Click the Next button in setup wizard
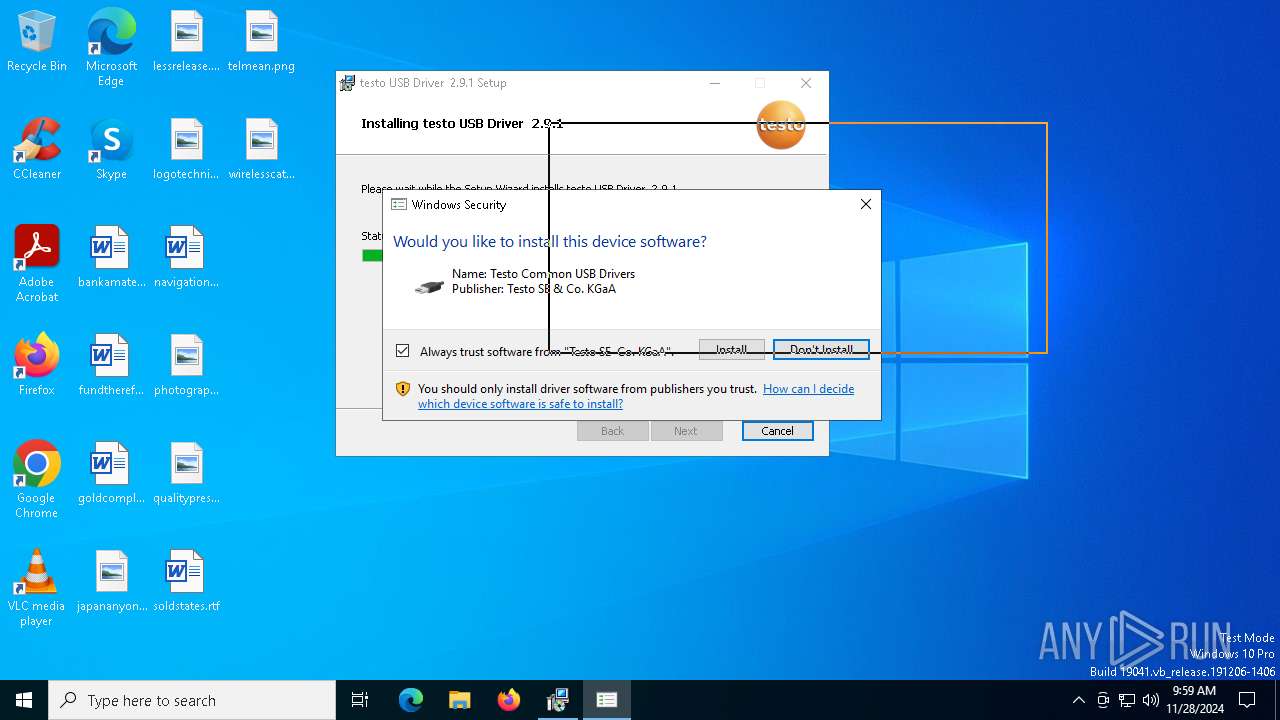The width and height of the screenshot is (1280, 720). tap(686, 431)
